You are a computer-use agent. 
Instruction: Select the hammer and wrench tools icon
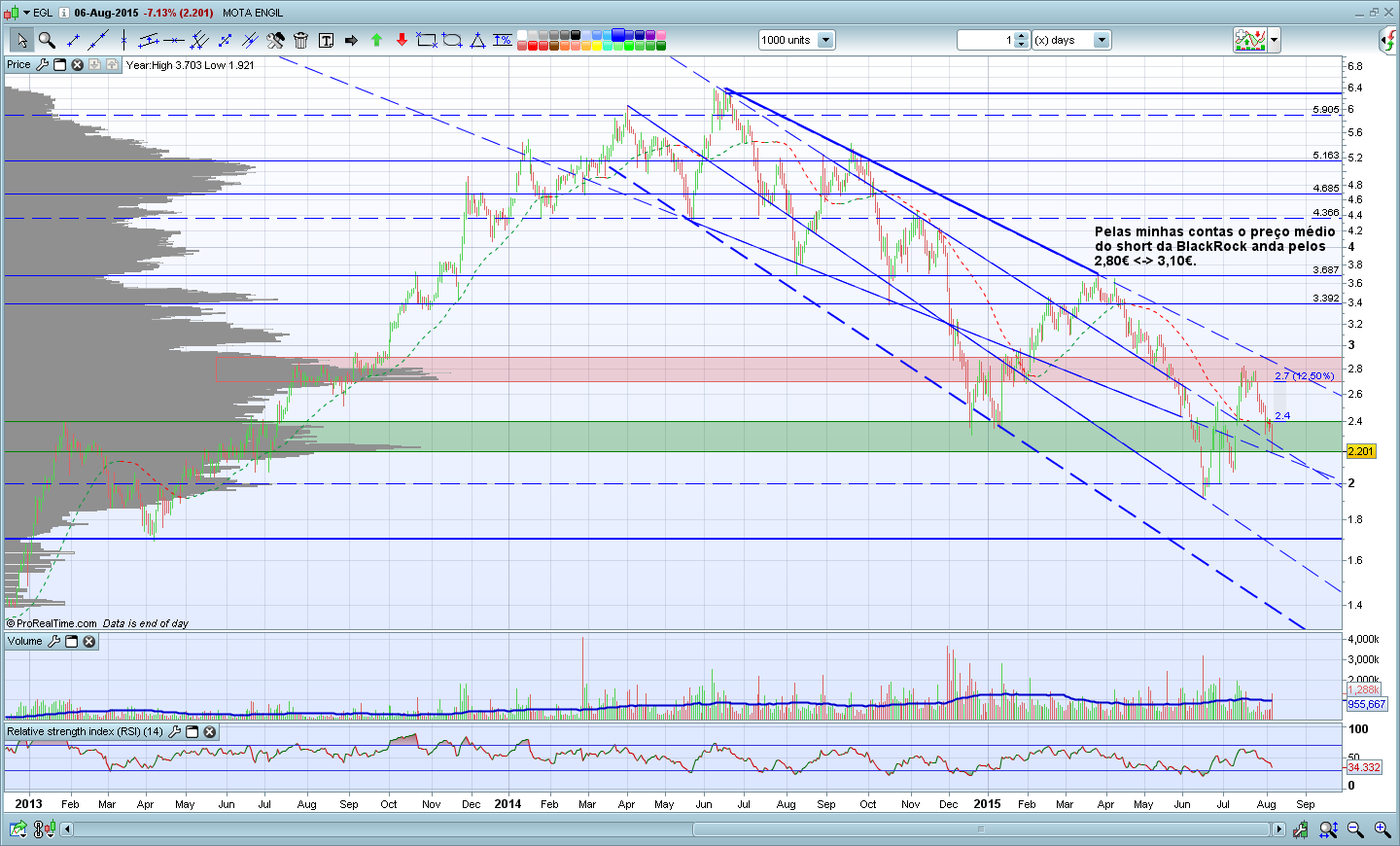(275, 40)
